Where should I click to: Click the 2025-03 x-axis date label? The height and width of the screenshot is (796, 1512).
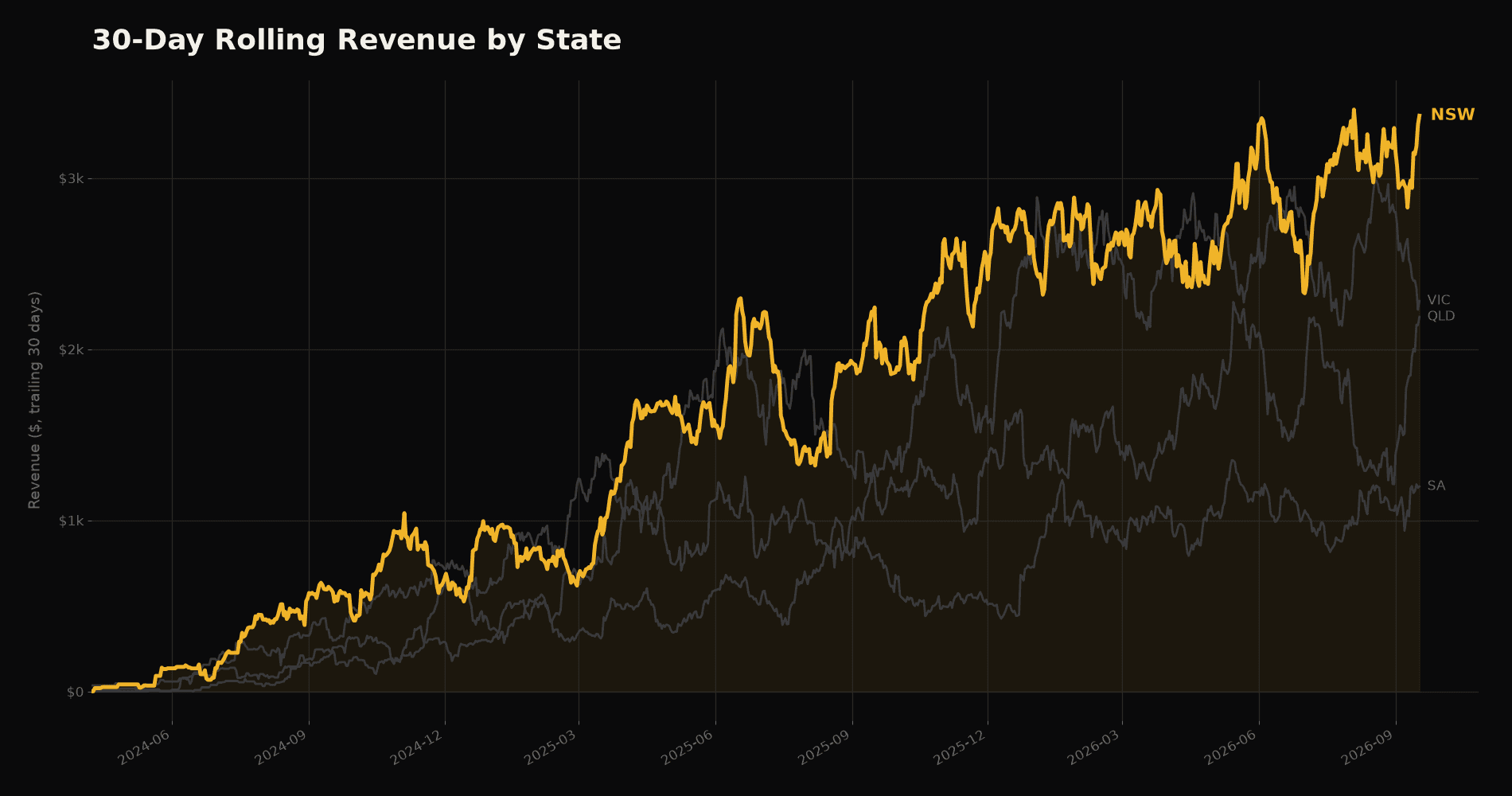(x=551, y=748)
